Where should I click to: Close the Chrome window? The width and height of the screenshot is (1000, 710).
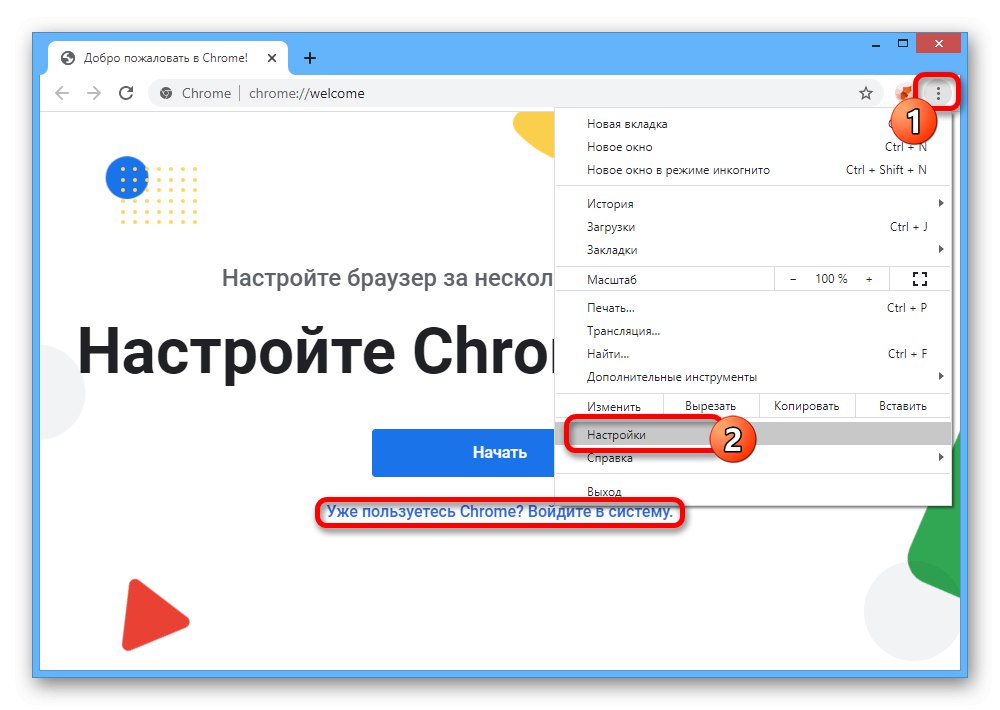938,43
